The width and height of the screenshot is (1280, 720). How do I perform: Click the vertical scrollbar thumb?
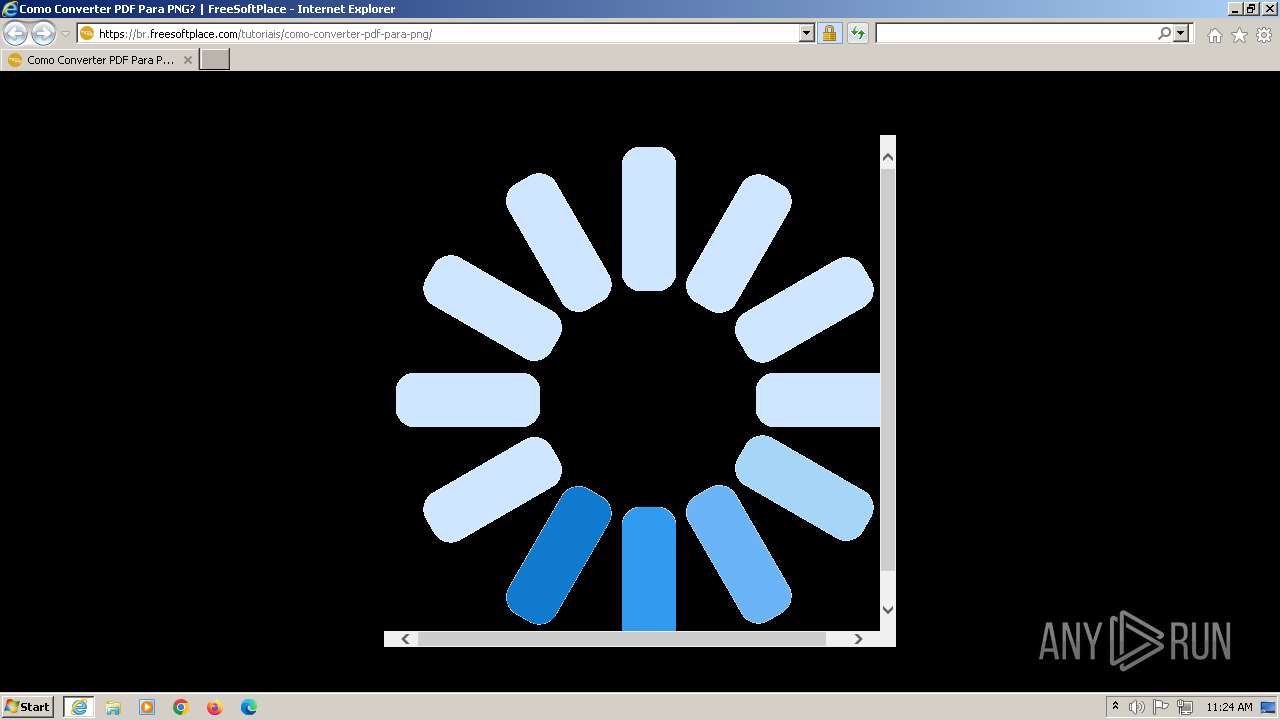click(887, 370)
